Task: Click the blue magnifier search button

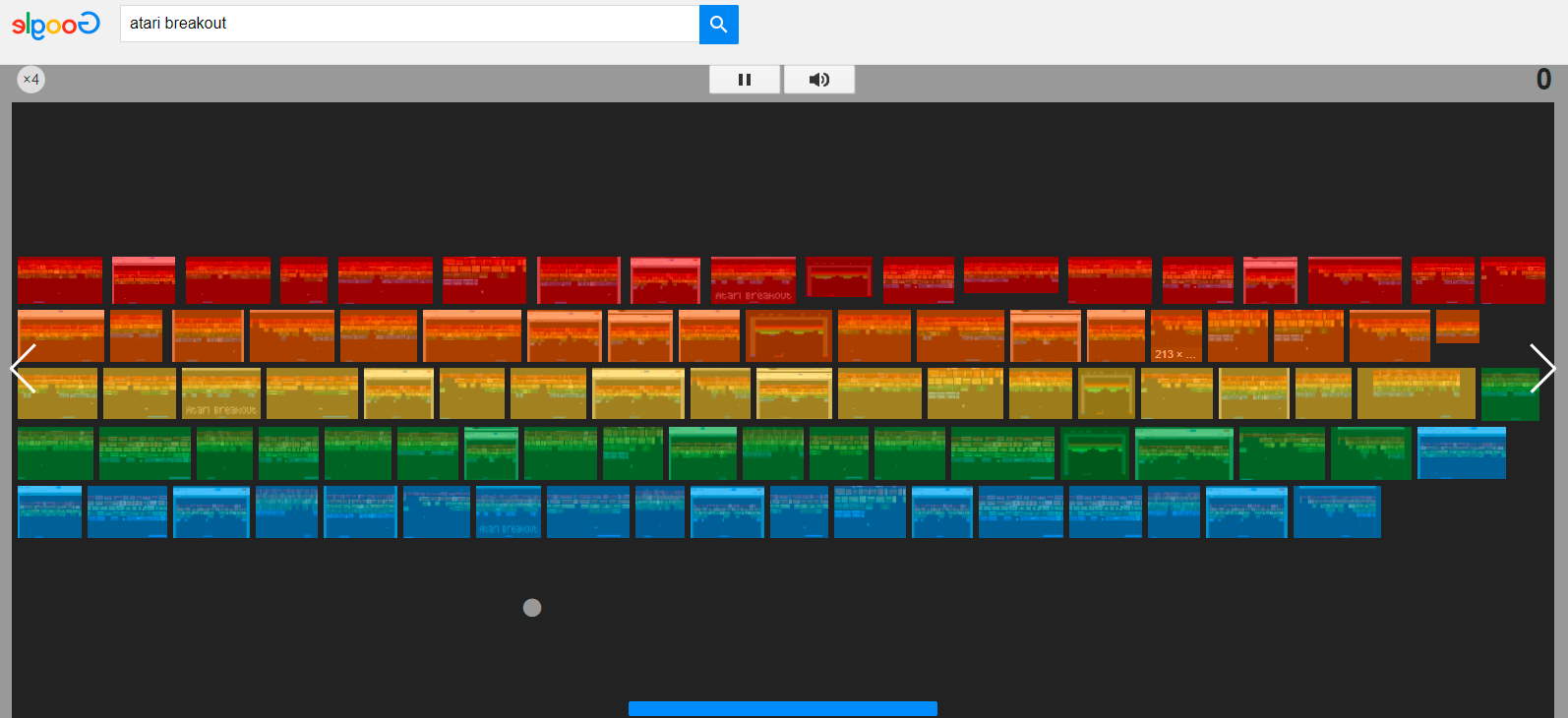Action: click(718, 24)
